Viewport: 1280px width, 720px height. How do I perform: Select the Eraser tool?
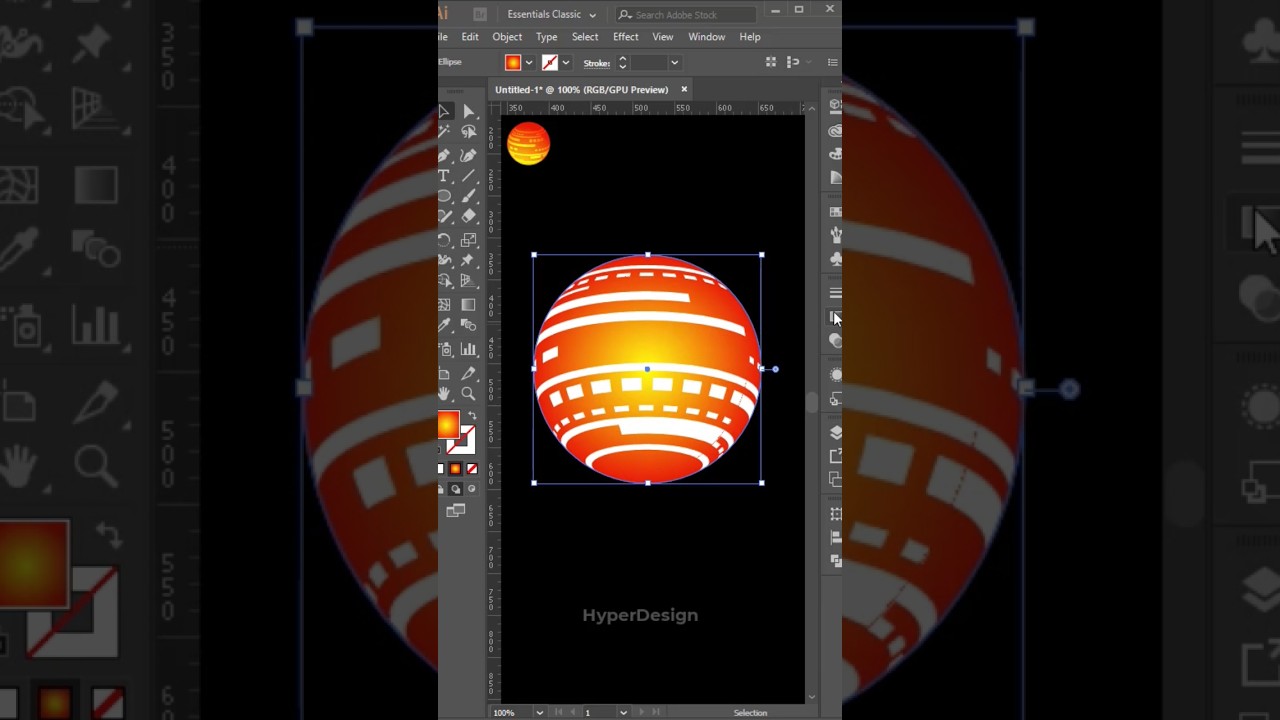click(468, 217)
